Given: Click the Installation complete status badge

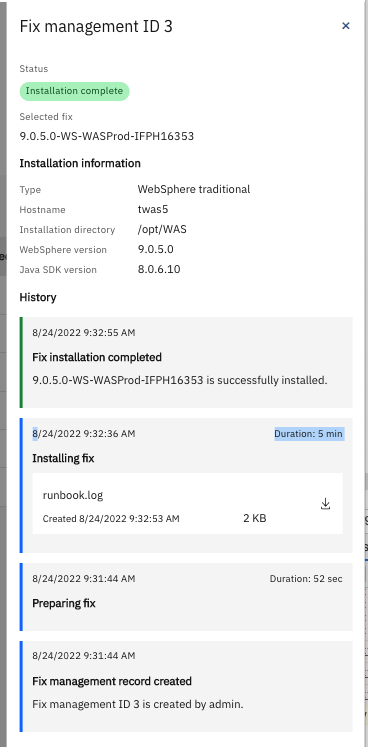Looking at the screenshot, I should coord(74,91).
